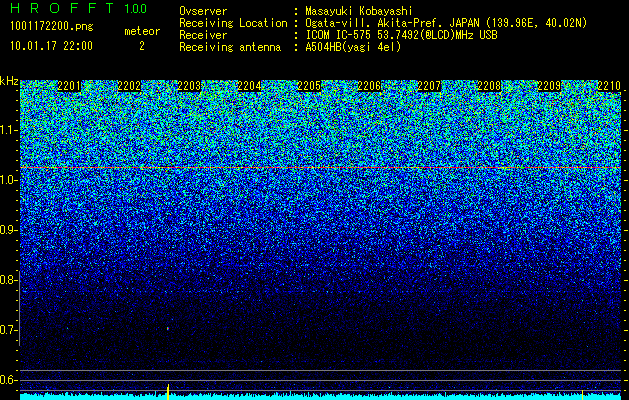This screenshot has width=629, height=400.
Task: Click the 0.9 frequency axis label
Action: coord(8,230)
